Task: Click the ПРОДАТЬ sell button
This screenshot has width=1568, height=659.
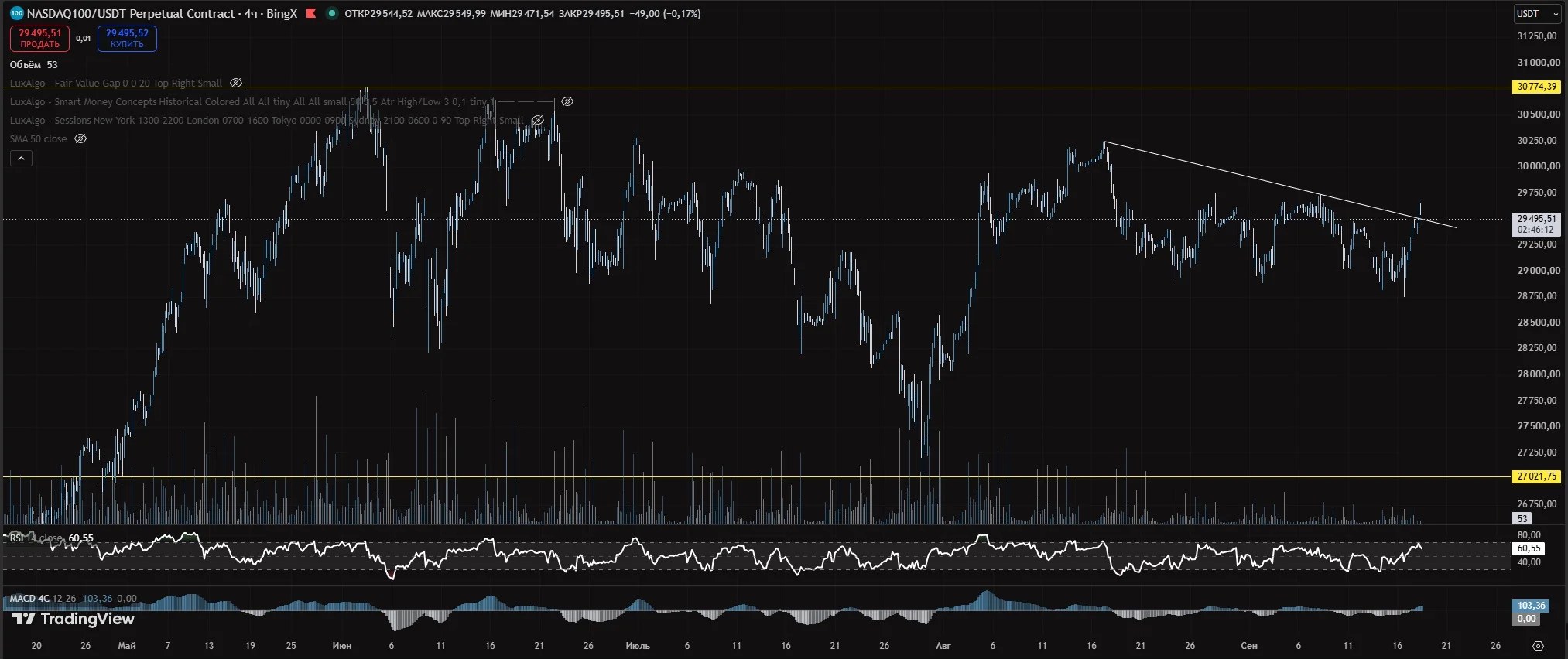Action: [x=39, y=38]
